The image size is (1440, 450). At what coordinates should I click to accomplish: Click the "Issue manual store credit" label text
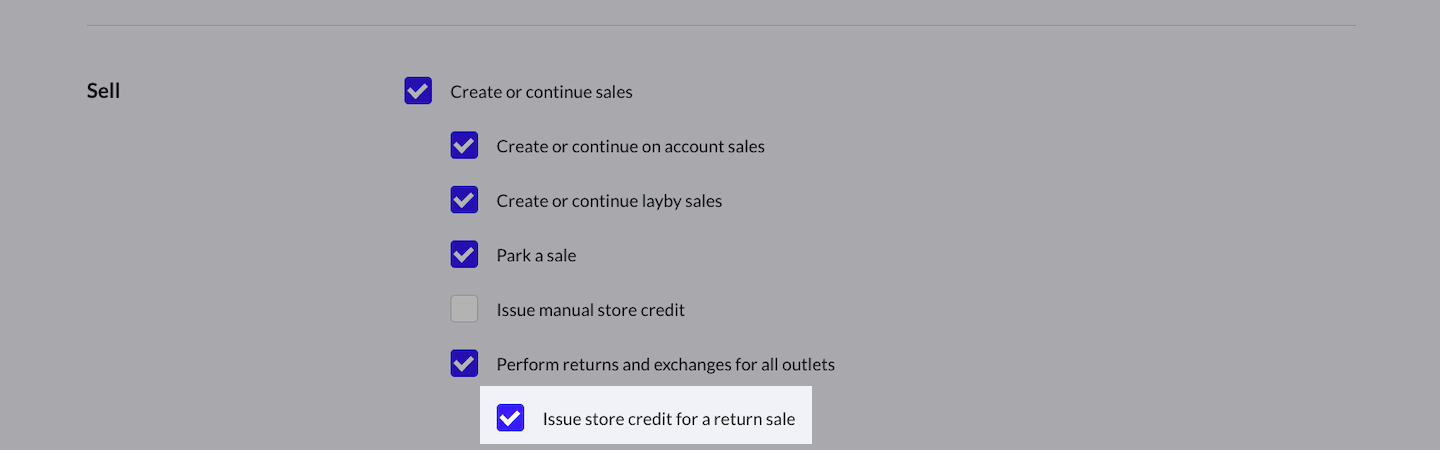click(590, 310)
